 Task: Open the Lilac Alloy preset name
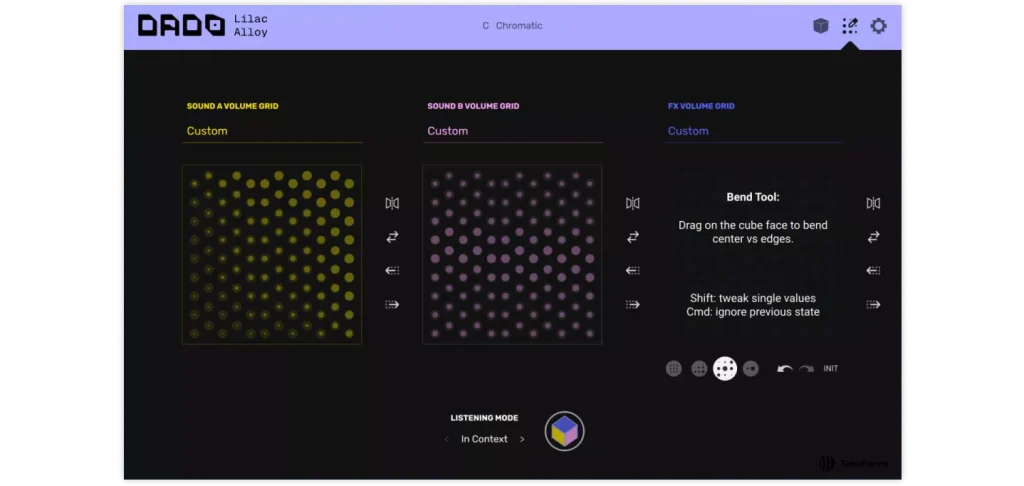tap(251, 25)
